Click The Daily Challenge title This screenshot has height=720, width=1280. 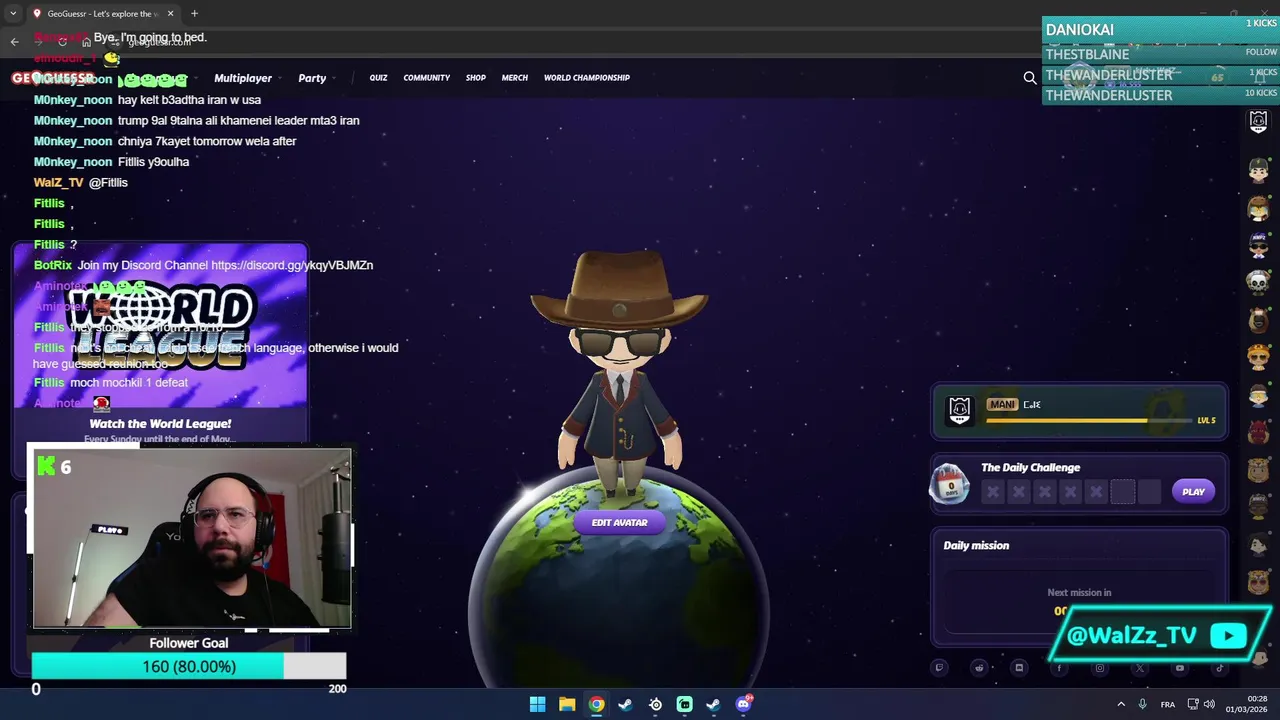click(1030, 467)
